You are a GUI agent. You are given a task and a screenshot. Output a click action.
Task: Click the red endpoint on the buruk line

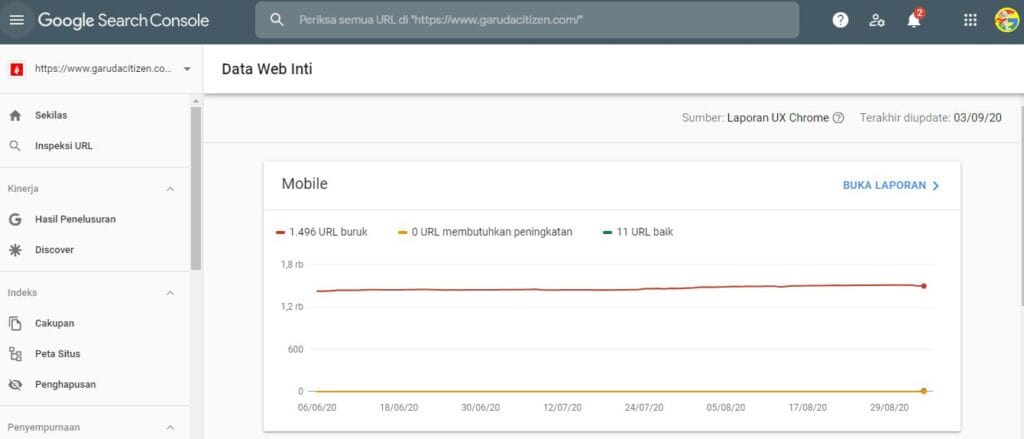tap(924, 286)
